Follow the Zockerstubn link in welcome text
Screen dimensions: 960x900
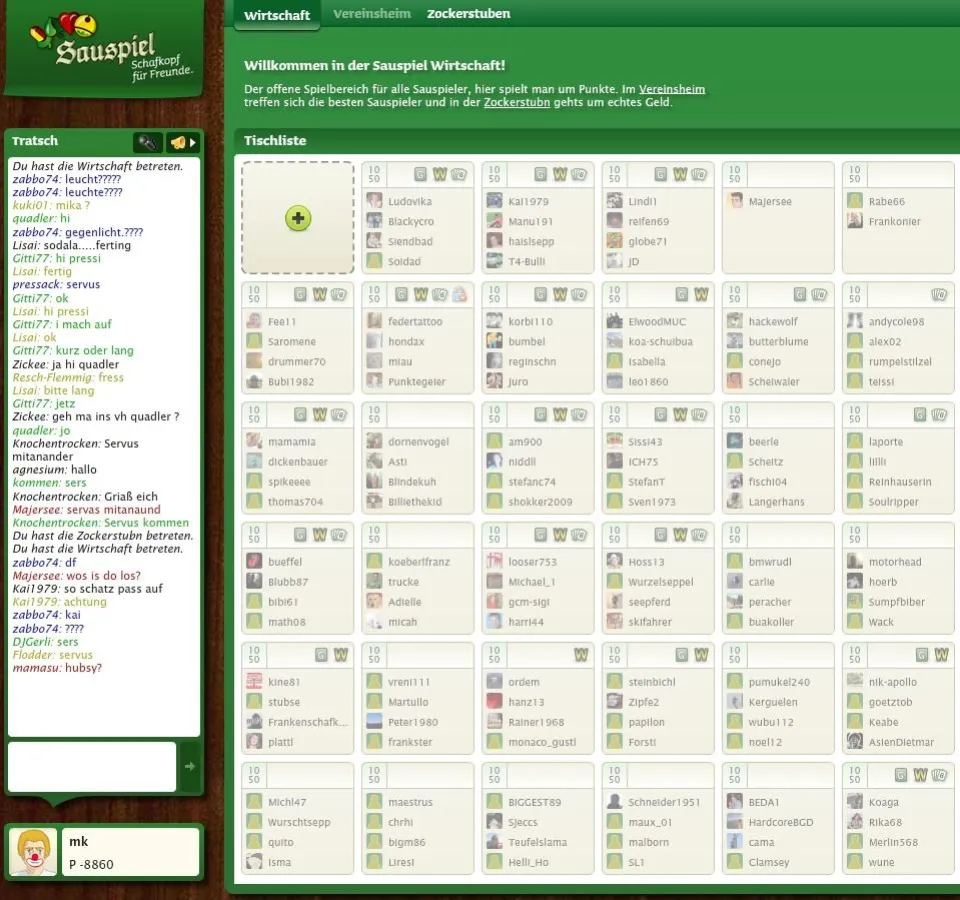click(x=516, y=102)
